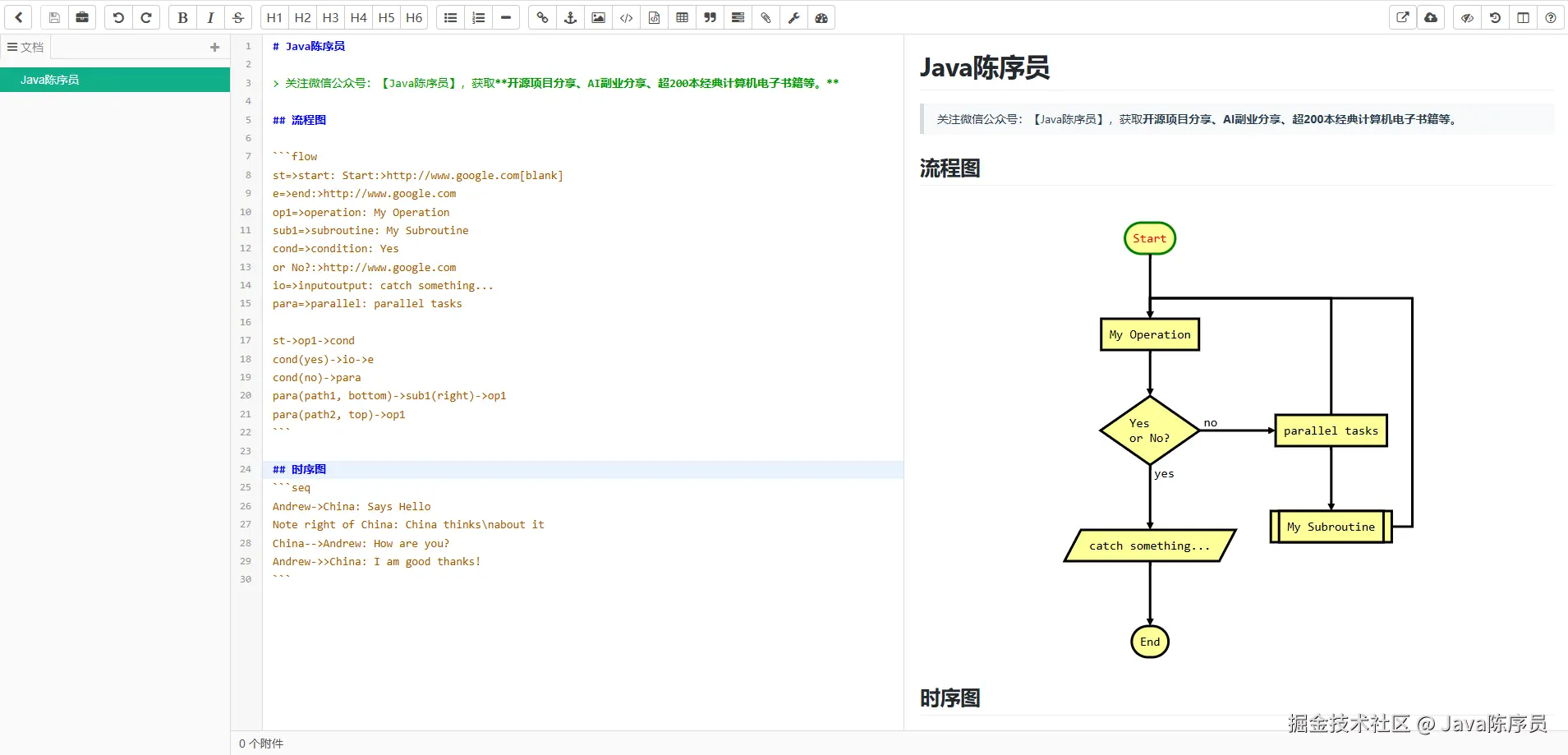The width and height of the screenshot is (1568, 755).
Task: Click the 'st->op1->cond' code line
Action: coord(314,340)
